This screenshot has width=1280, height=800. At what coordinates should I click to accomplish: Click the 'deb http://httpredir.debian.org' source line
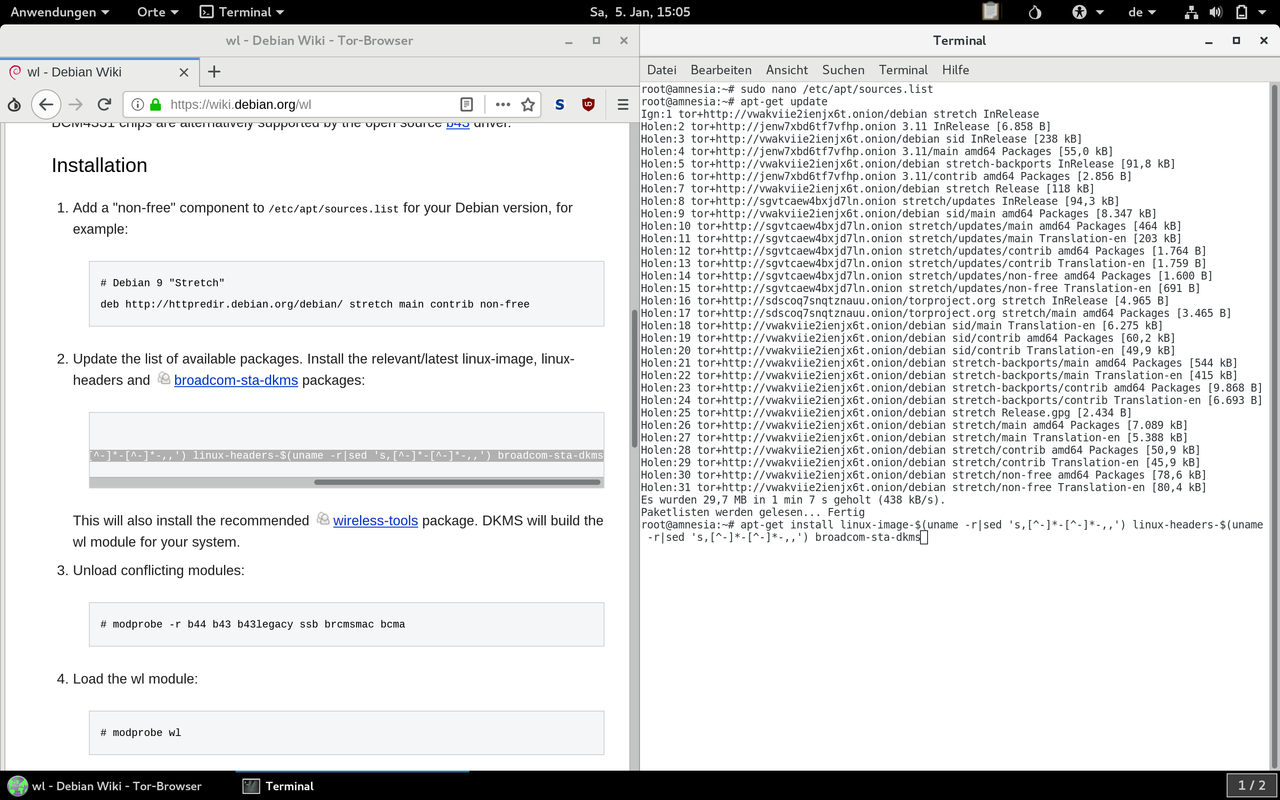315,304
